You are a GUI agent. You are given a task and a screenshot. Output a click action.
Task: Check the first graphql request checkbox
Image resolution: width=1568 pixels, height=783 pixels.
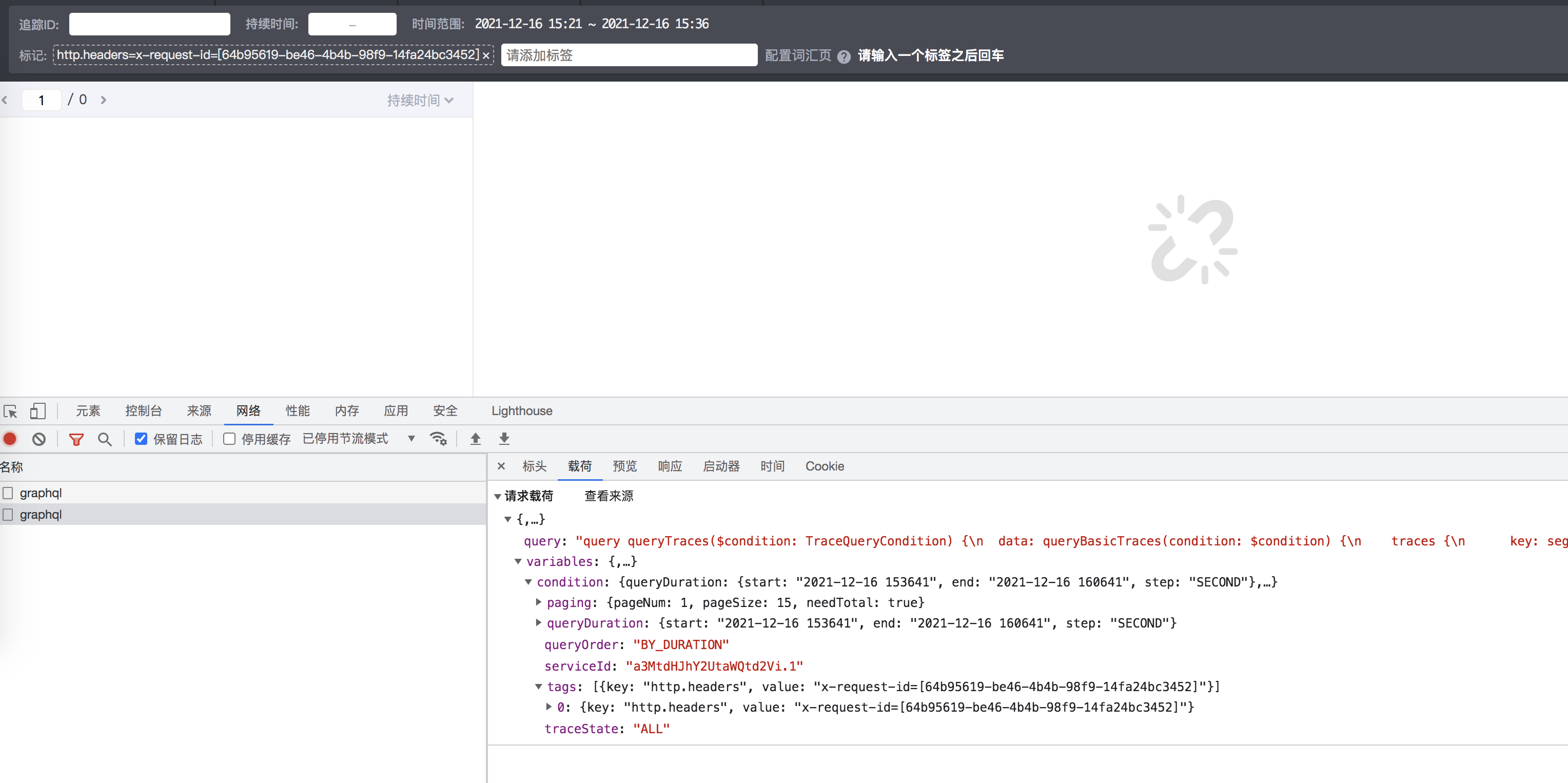point(8,493)
